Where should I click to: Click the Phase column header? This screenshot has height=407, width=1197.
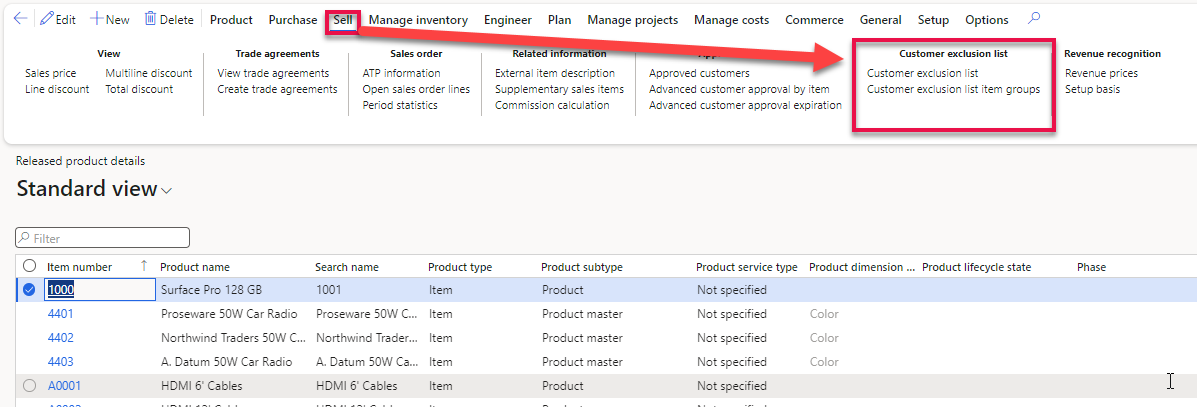click(x=1092, y=266)
